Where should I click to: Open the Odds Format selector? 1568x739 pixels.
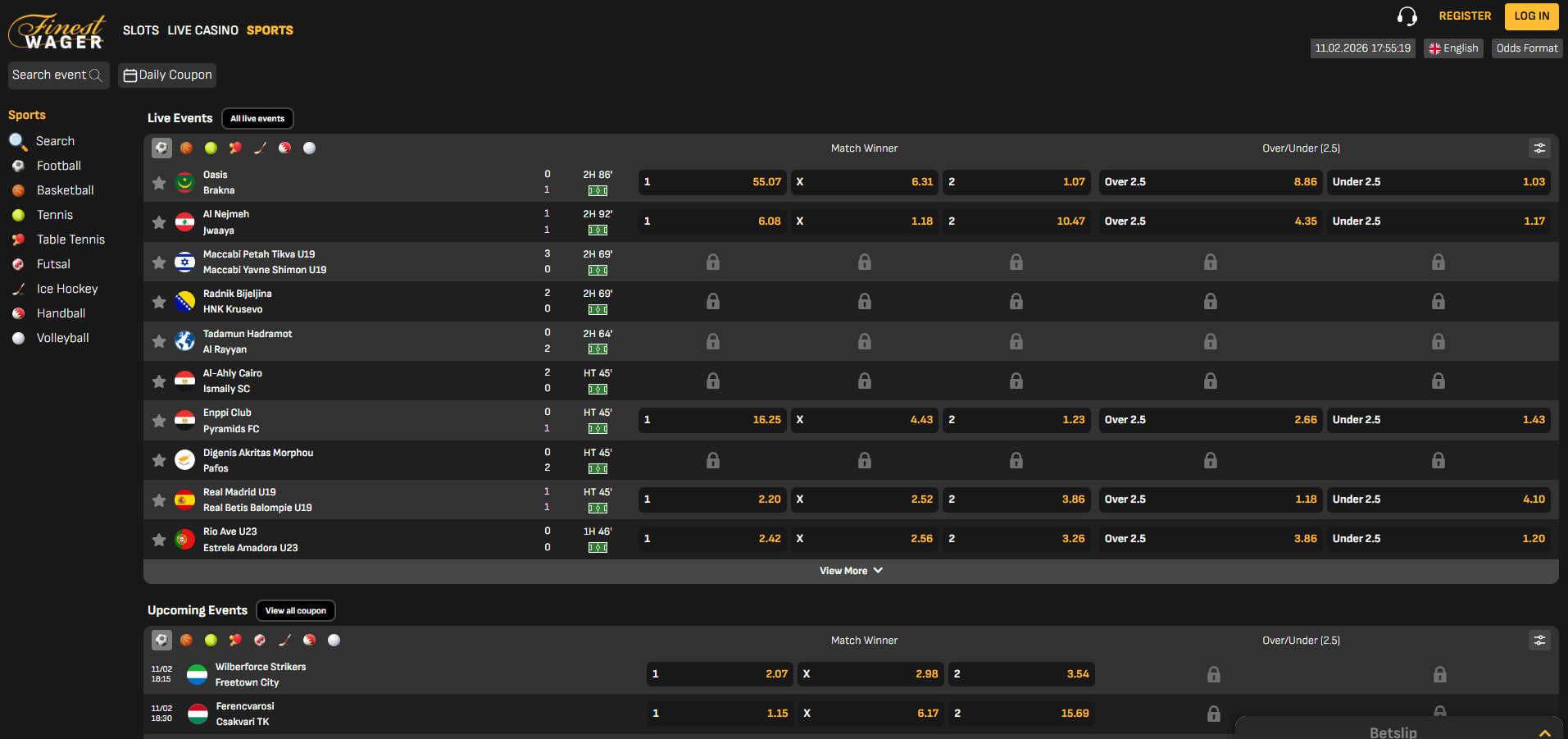(1525, 48)
